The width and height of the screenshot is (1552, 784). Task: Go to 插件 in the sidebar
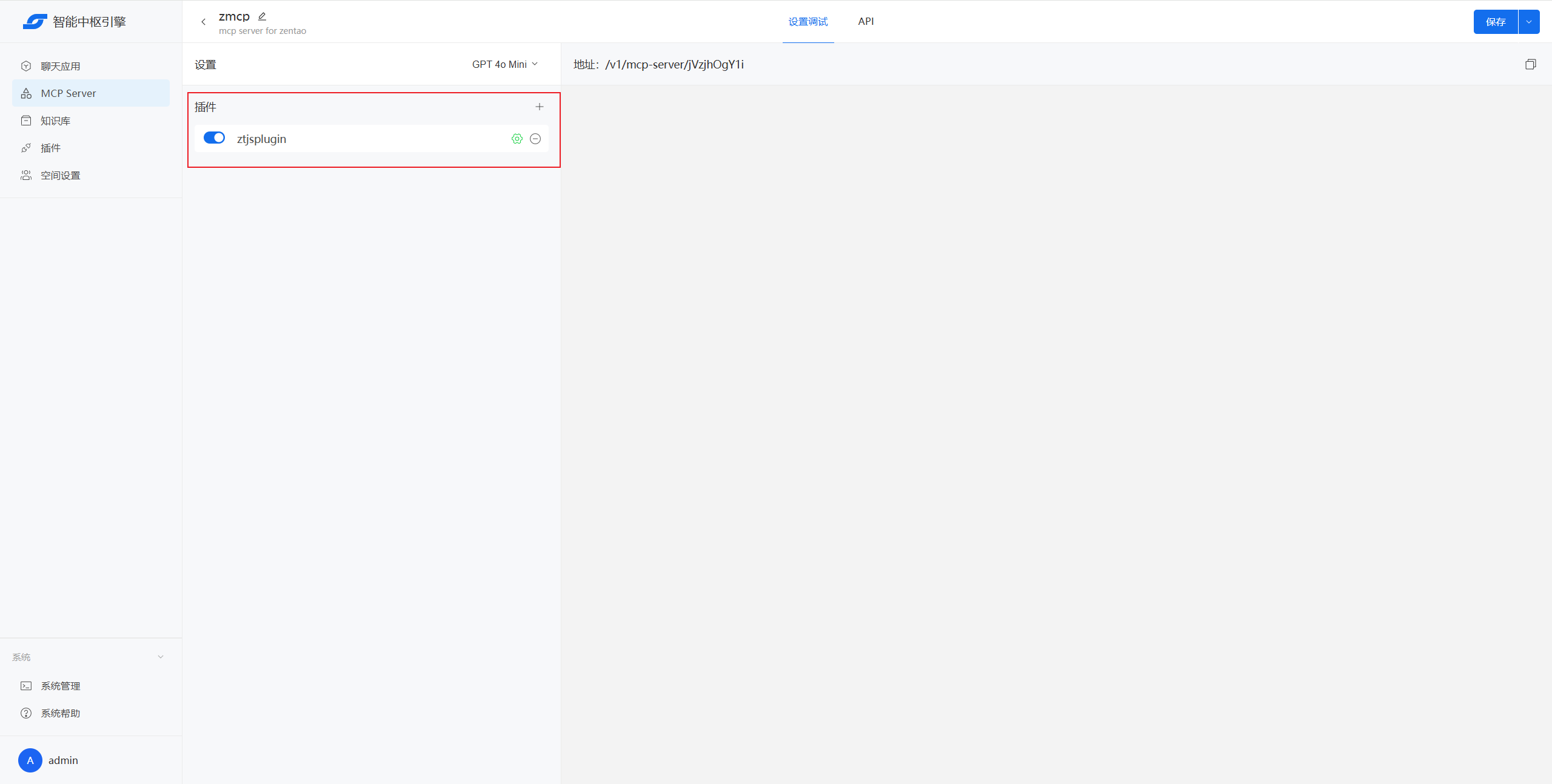point(51,148)
